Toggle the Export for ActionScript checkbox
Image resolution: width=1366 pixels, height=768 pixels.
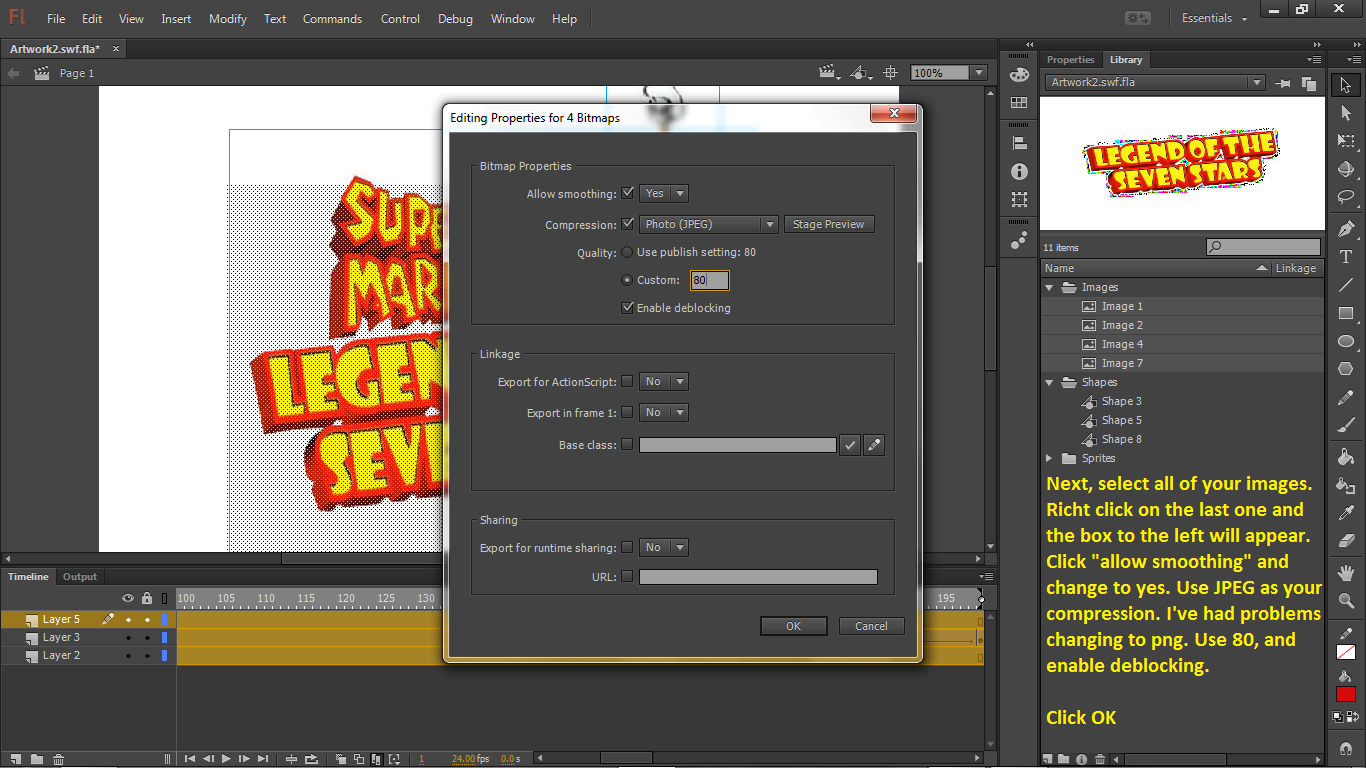[627, 382]
